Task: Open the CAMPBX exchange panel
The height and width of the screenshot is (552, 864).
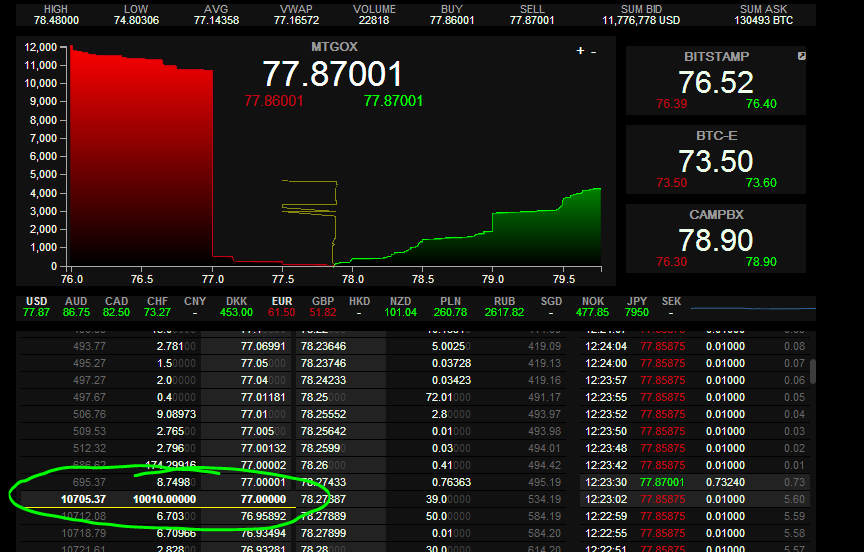Action: point(716,239)
